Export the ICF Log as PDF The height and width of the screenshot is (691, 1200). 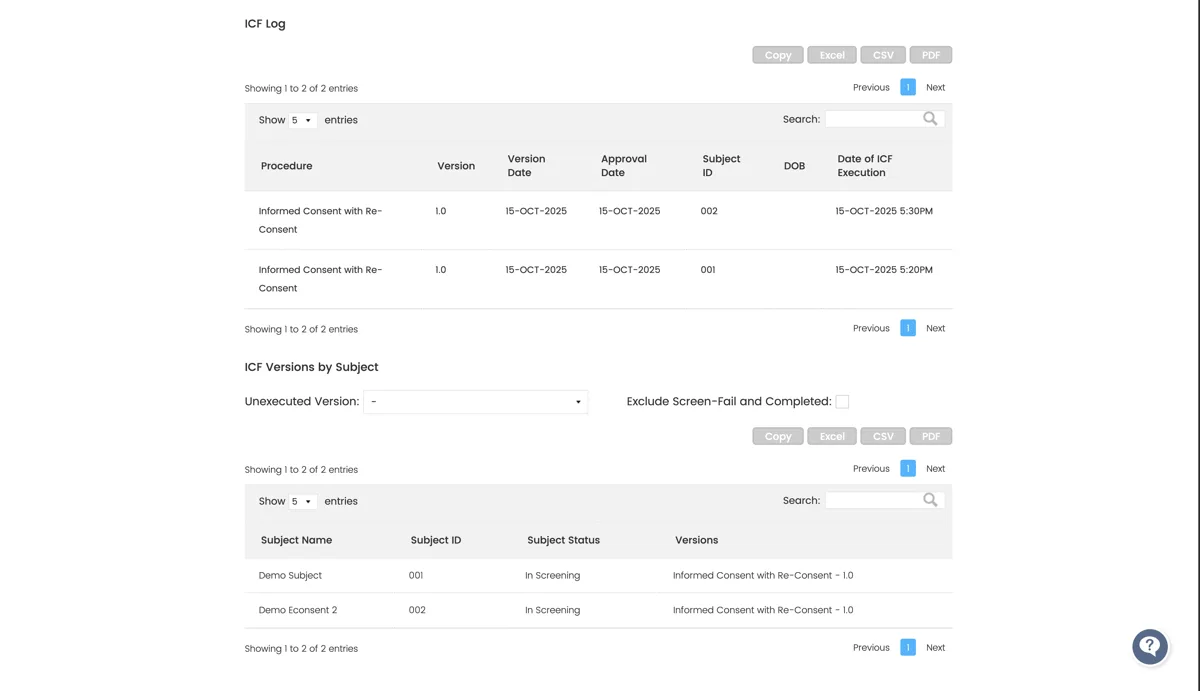pos(930,54)
